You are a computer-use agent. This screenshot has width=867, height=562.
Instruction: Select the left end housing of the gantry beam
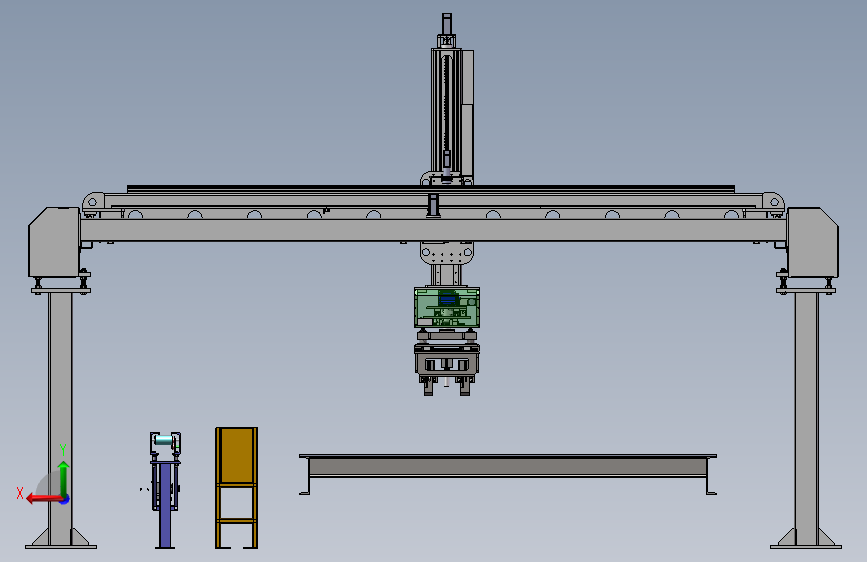click(54, 242)
